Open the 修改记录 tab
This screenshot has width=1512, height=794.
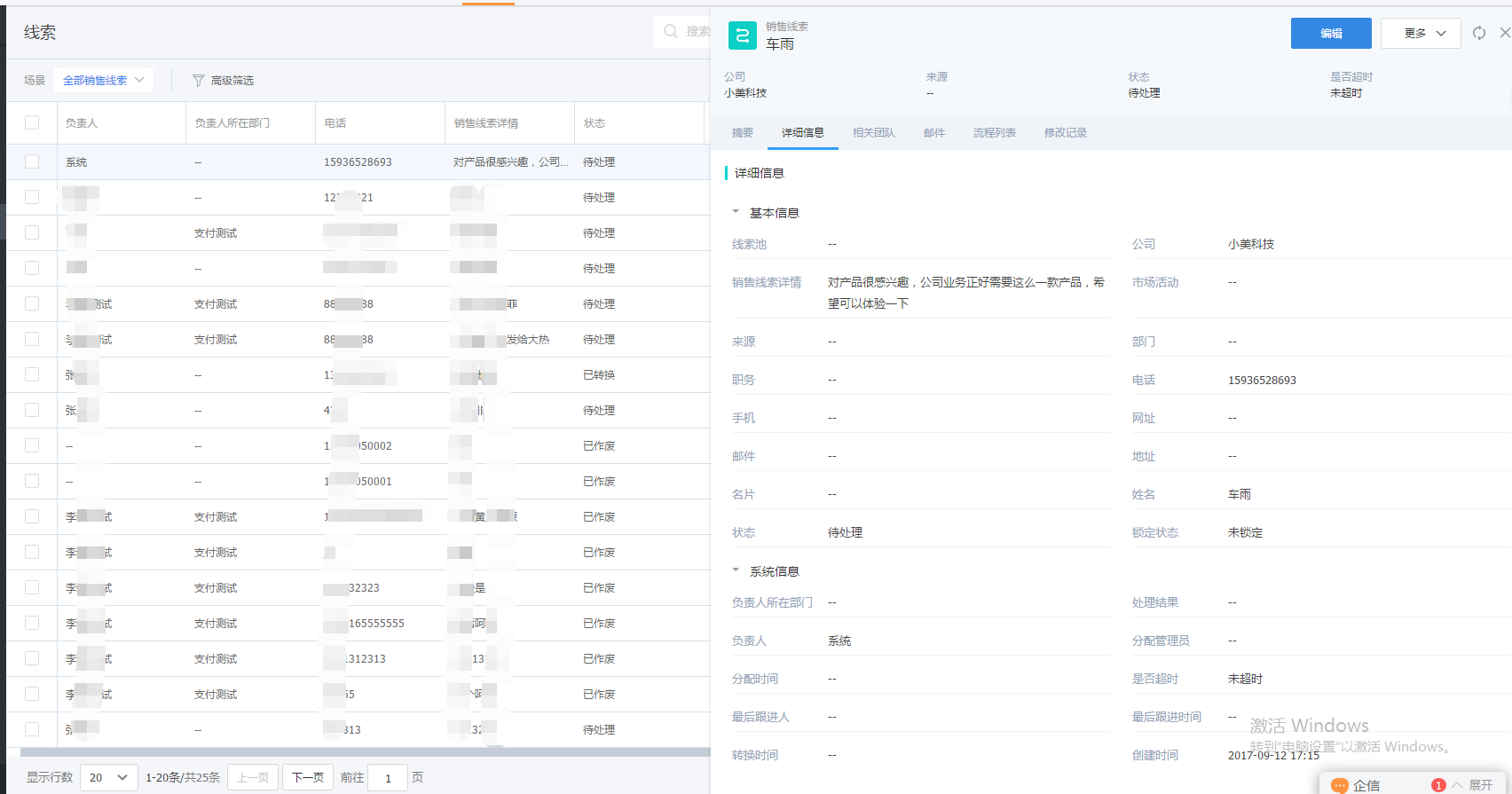(x=1065, y=133)
